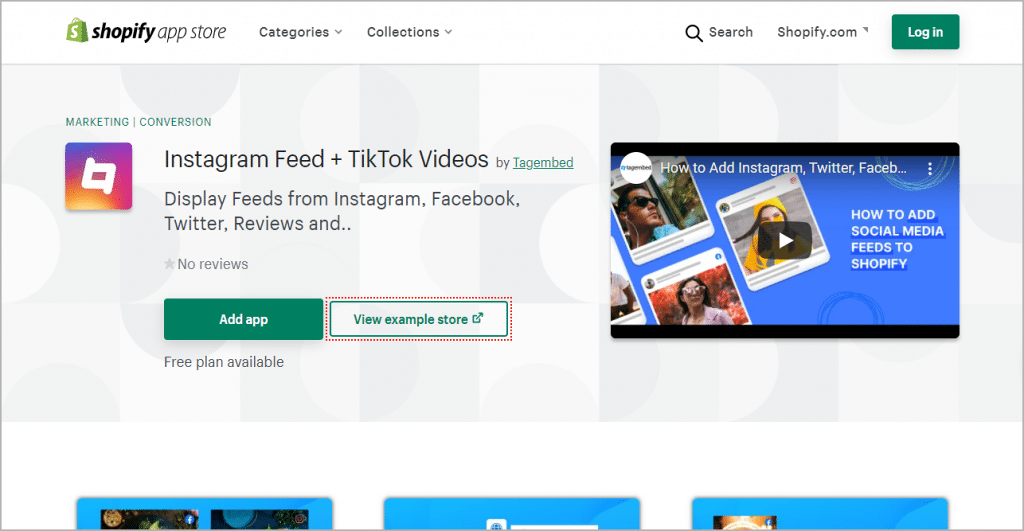Open the Marketing category link
The image size is (1024, 531).
click(97, 122)
